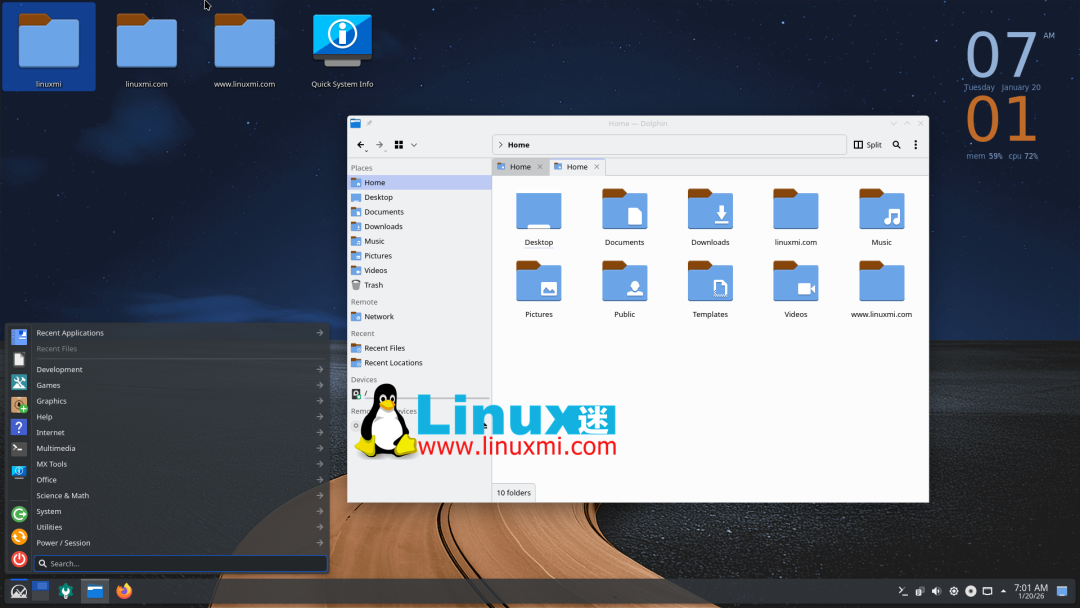This screenshot has width=1080, height=608.
Task: Open the clipboard manager icon in system tray
Action: coord(920,591)
